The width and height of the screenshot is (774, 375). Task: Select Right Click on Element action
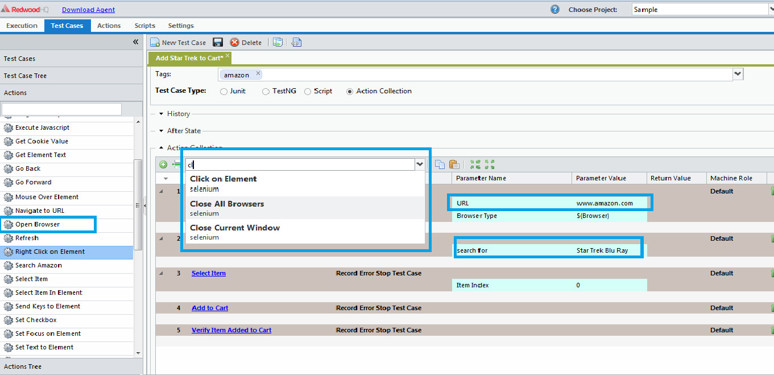[x=67, y=252]
